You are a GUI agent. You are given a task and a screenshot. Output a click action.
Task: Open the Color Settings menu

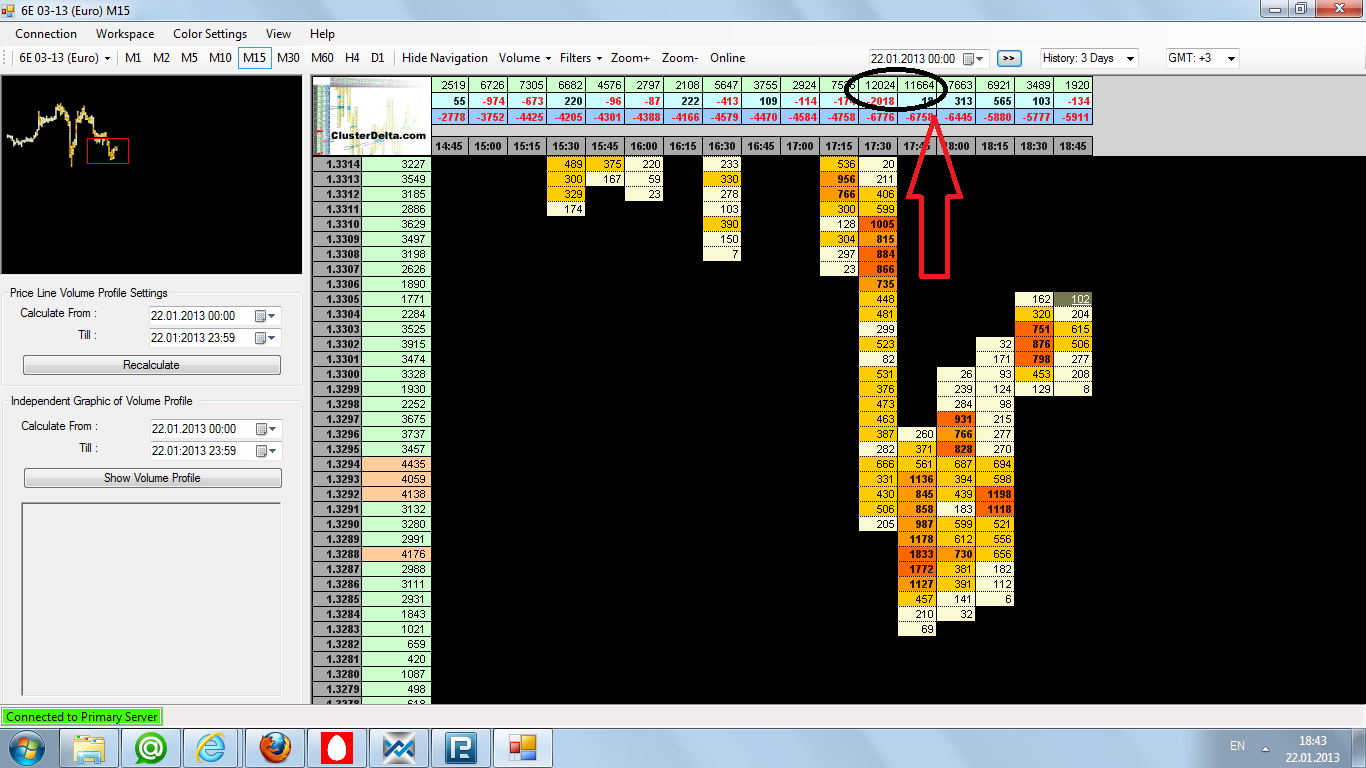(x=210, y=34)
